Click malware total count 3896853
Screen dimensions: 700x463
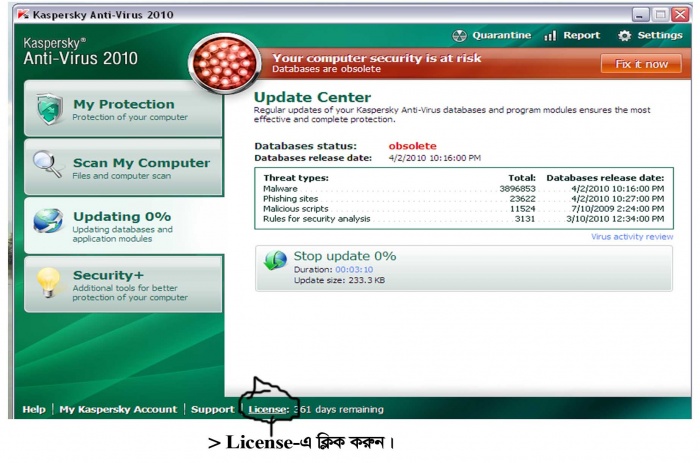[x=517, y=189]
